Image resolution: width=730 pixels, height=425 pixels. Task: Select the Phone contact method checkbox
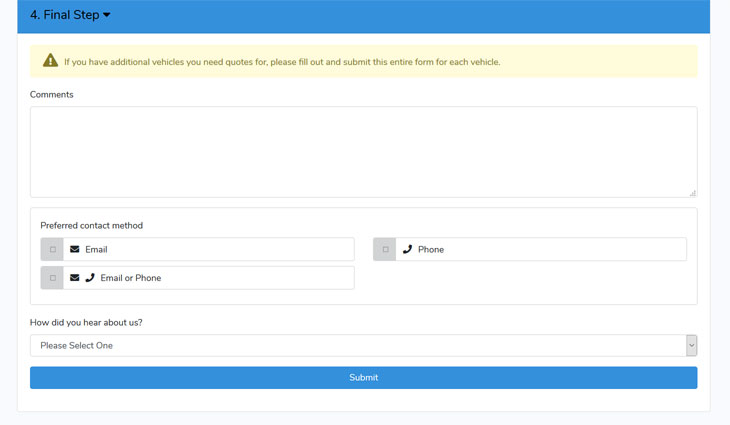[x=385, y=250]
